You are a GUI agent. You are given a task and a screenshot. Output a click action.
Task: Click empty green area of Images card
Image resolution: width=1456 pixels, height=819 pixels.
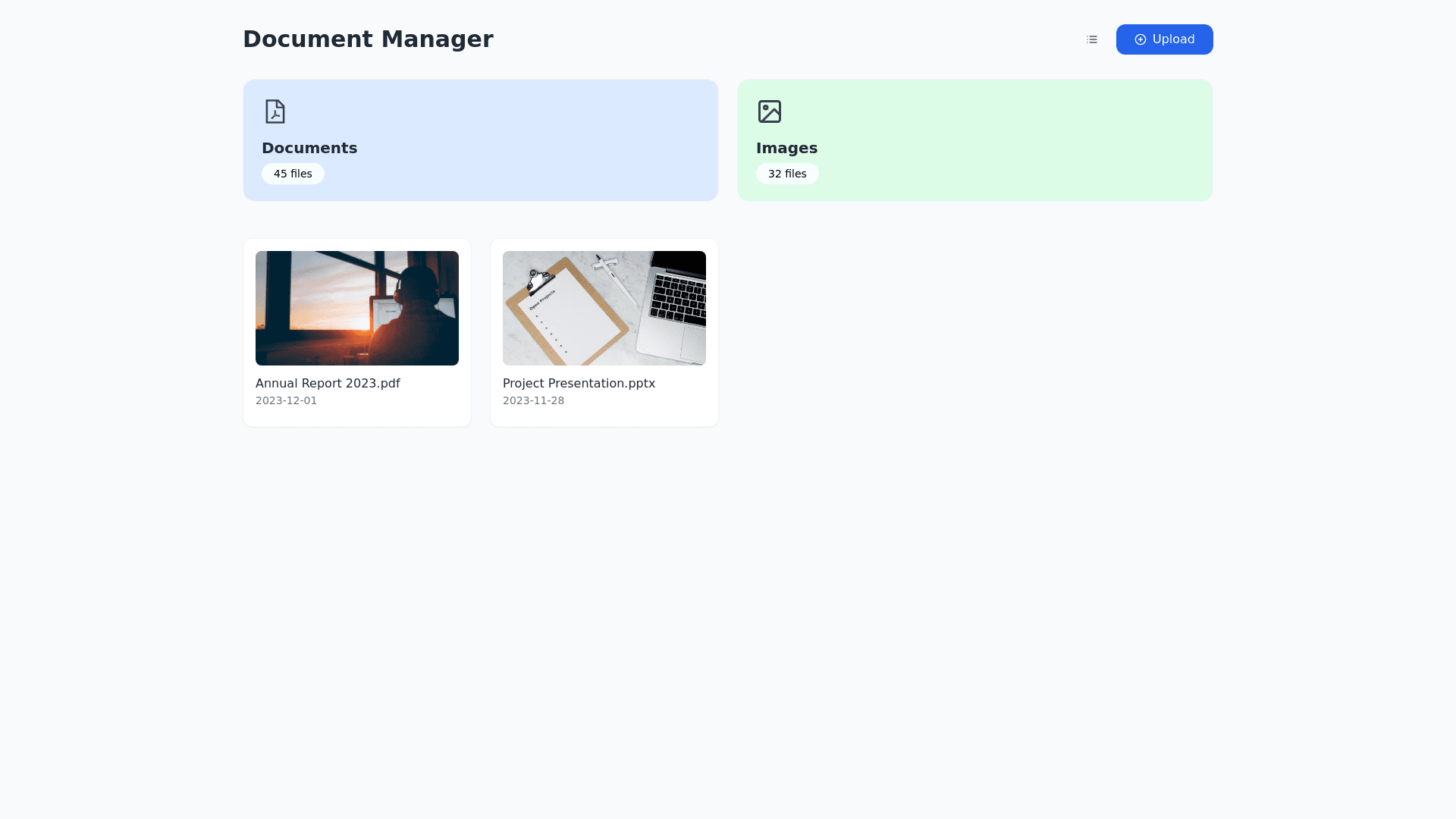(1024, 140)
